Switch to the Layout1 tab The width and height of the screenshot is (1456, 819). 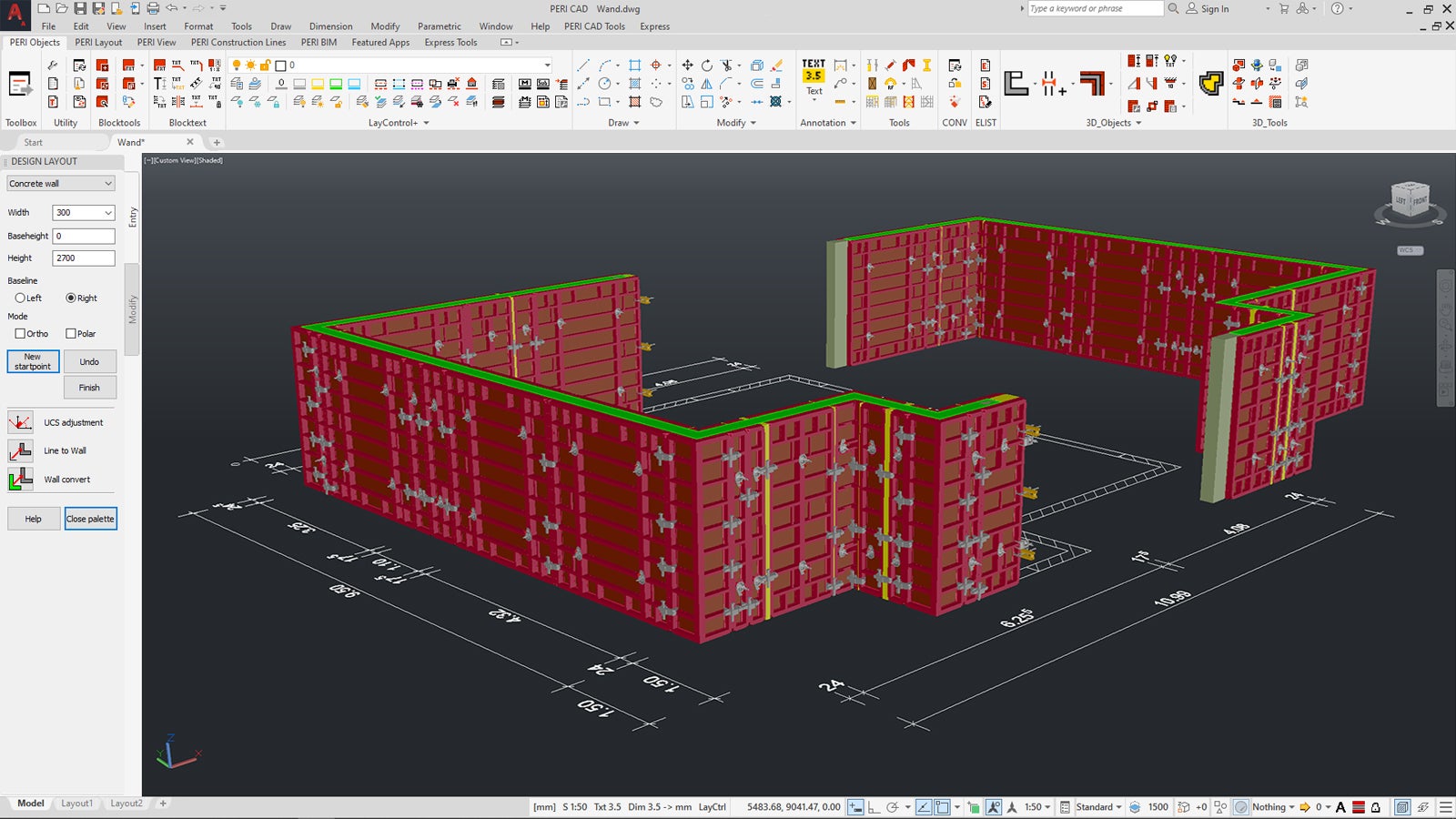tap(77, 804)
